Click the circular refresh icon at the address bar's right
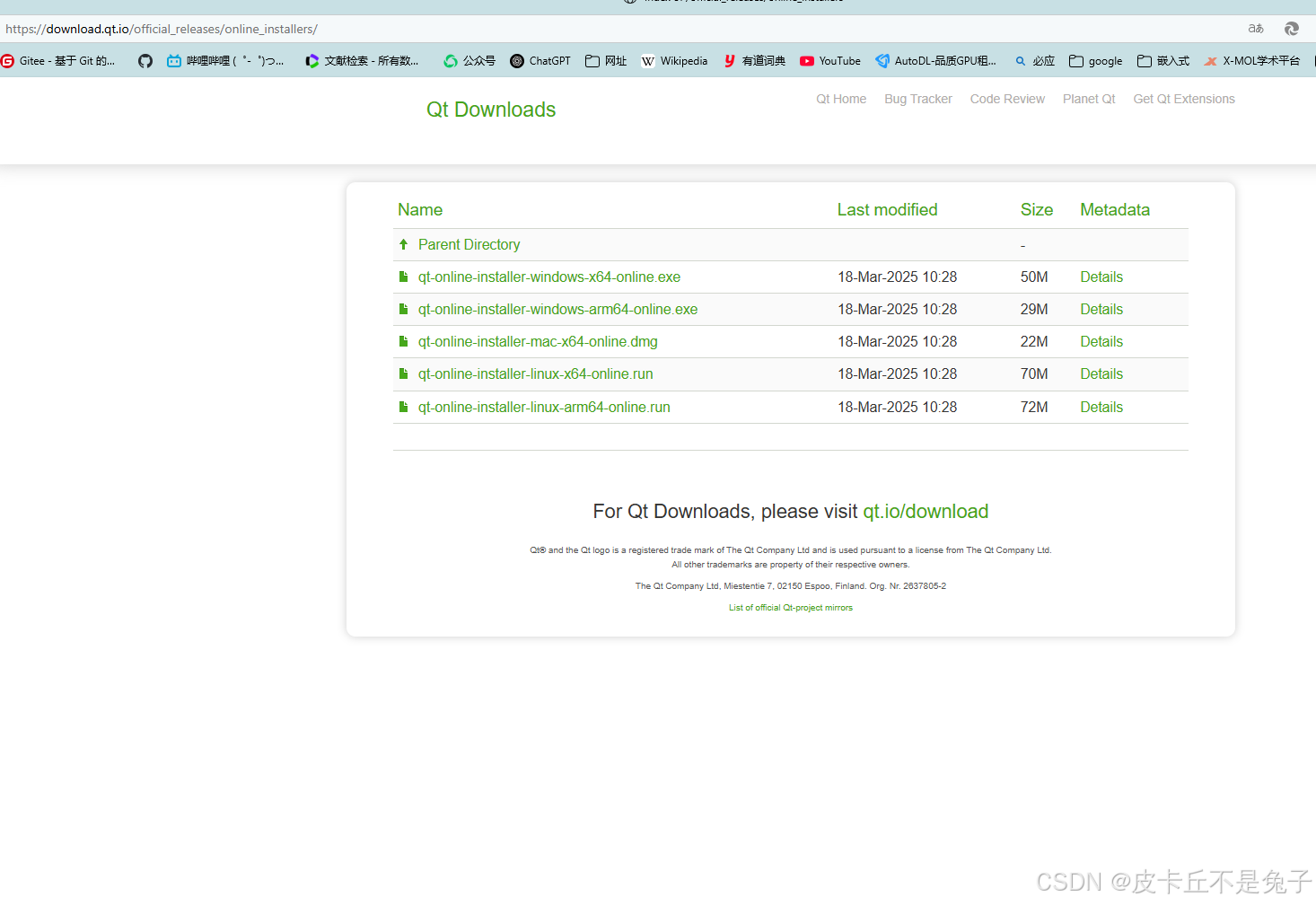Screen dimensions: 1316x905 click(x=1291, y=29)
